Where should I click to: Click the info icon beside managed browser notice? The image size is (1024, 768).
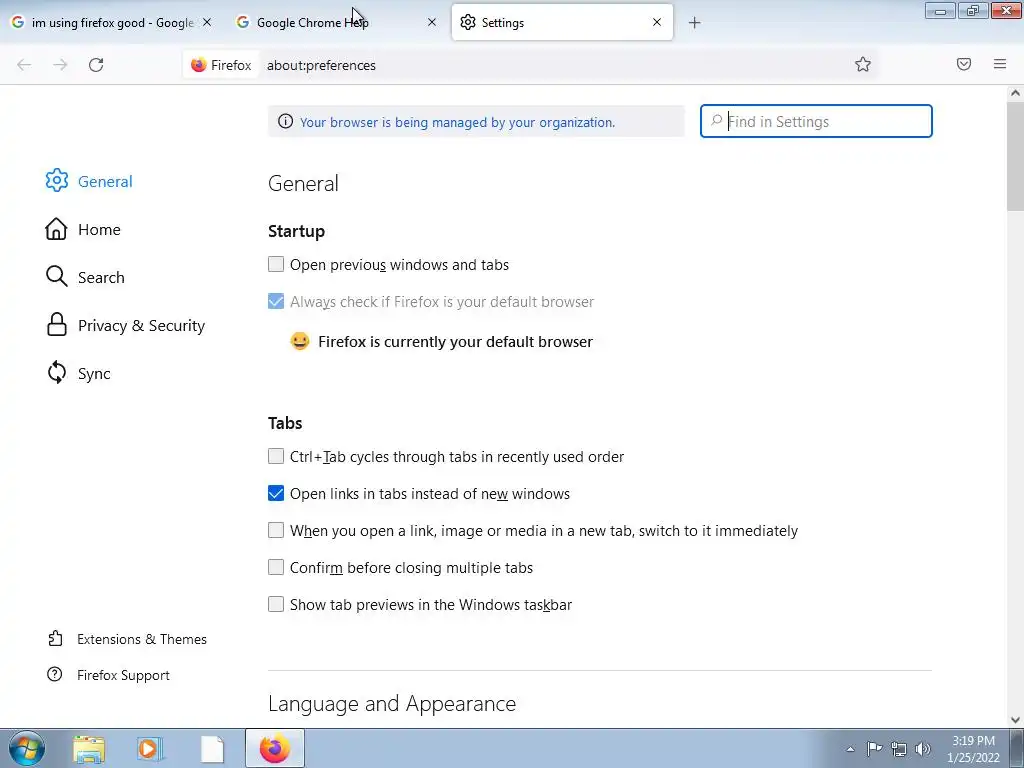point(285,121)
